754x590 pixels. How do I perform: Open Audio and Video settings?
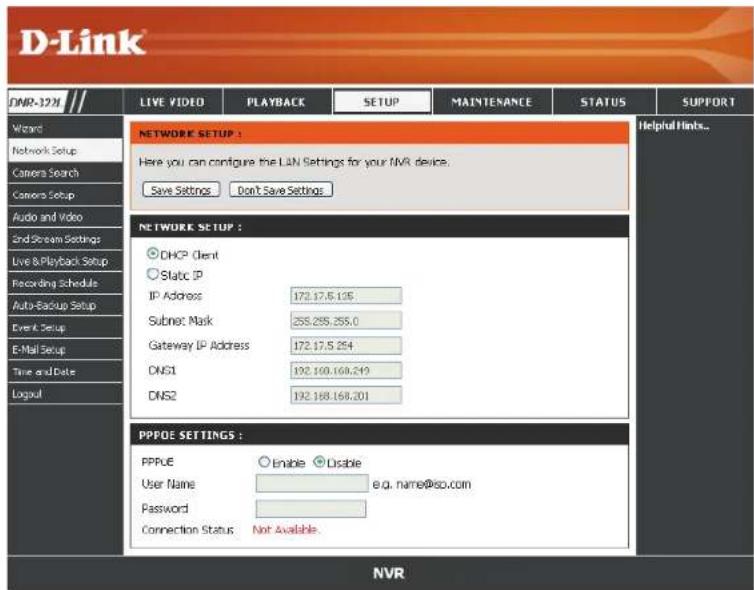pos(65,217)
